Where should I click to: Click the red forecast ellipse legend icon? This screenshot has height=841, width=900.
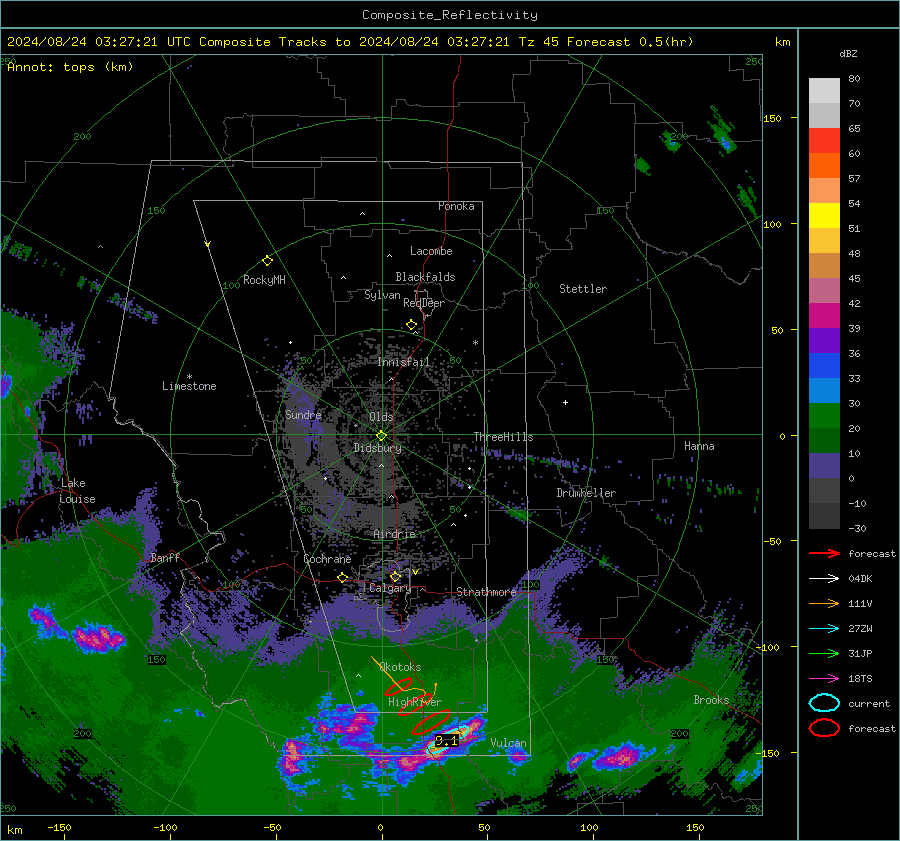824,728
